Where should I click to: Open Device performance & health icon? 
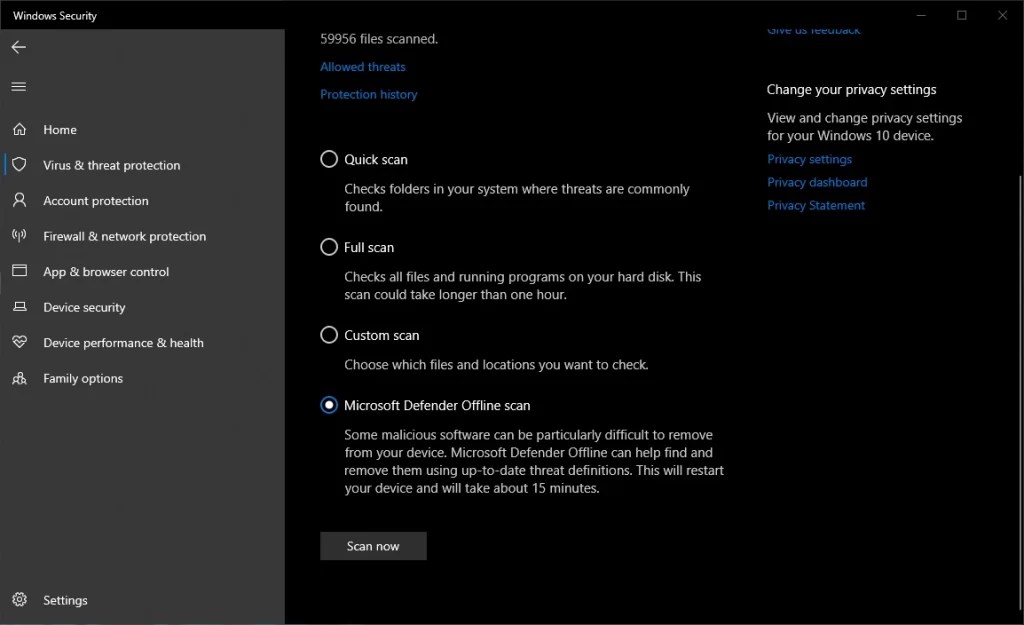click(x=19, y=342)
